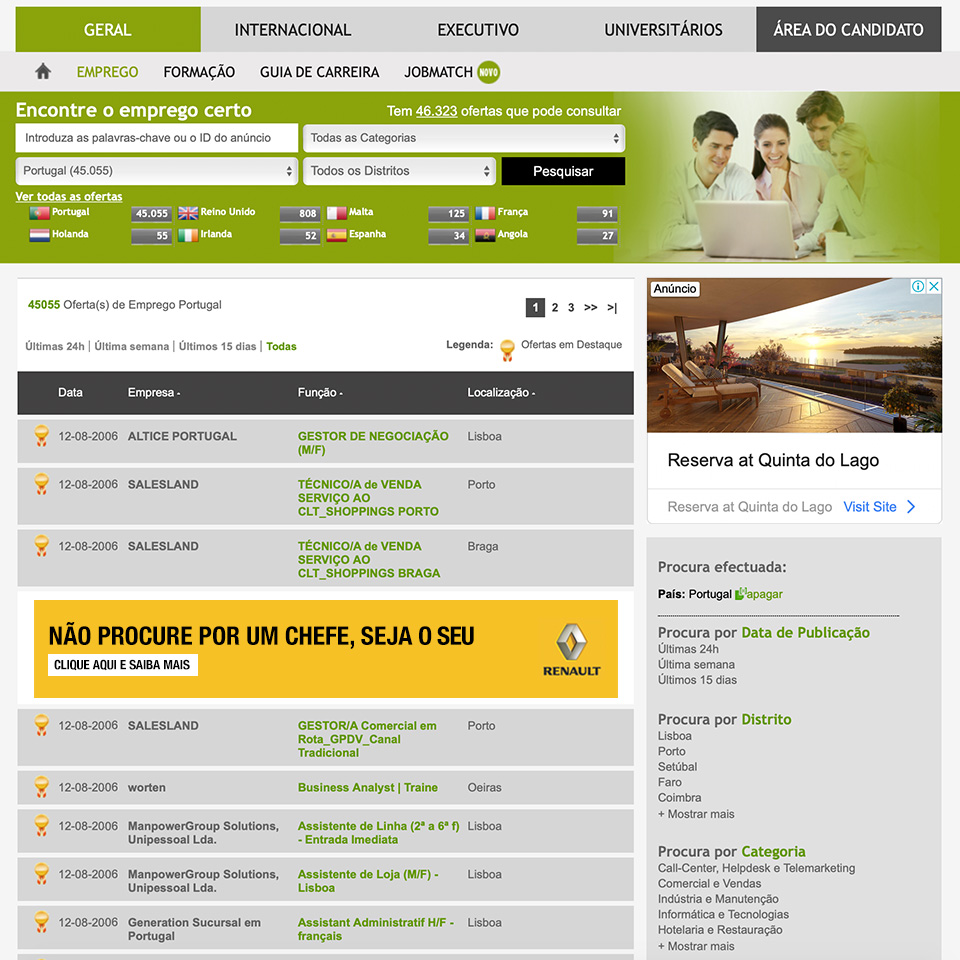The height and width of the screenshot is (960, 960).
Task: Click the apagar link to clear country
Action: [x=764, y=594]
